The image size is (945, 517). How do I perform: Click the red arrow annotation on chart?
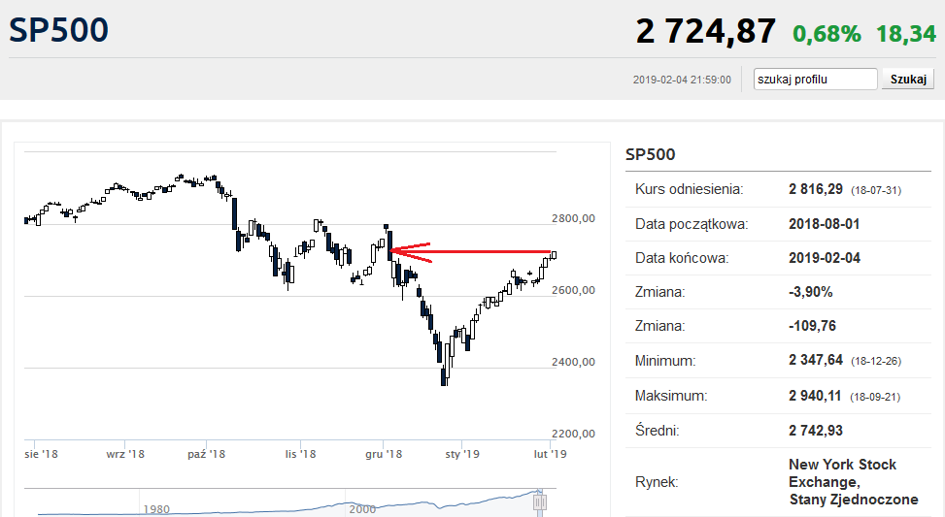(x=410, y=251)
